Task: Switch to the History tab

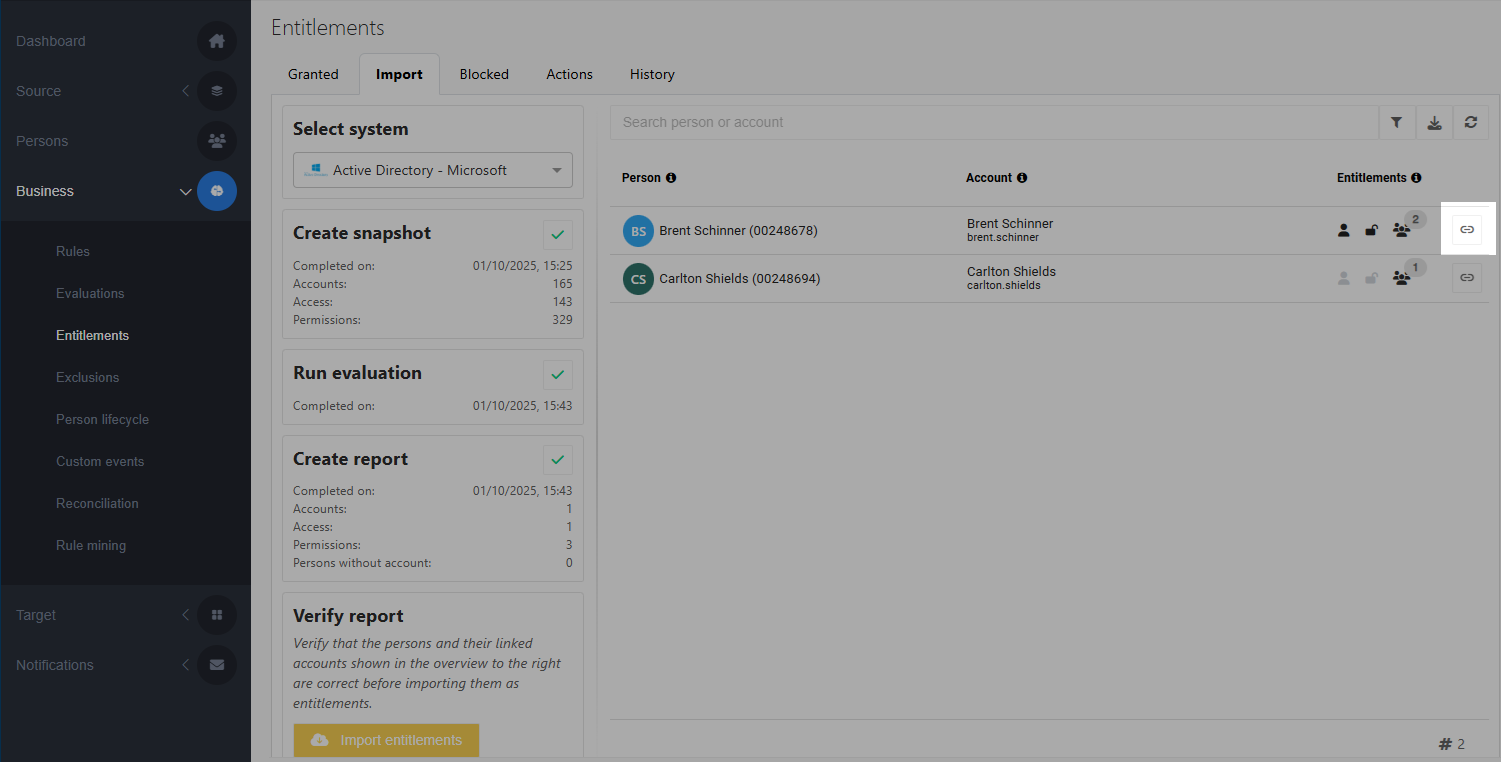Action: 652,75
